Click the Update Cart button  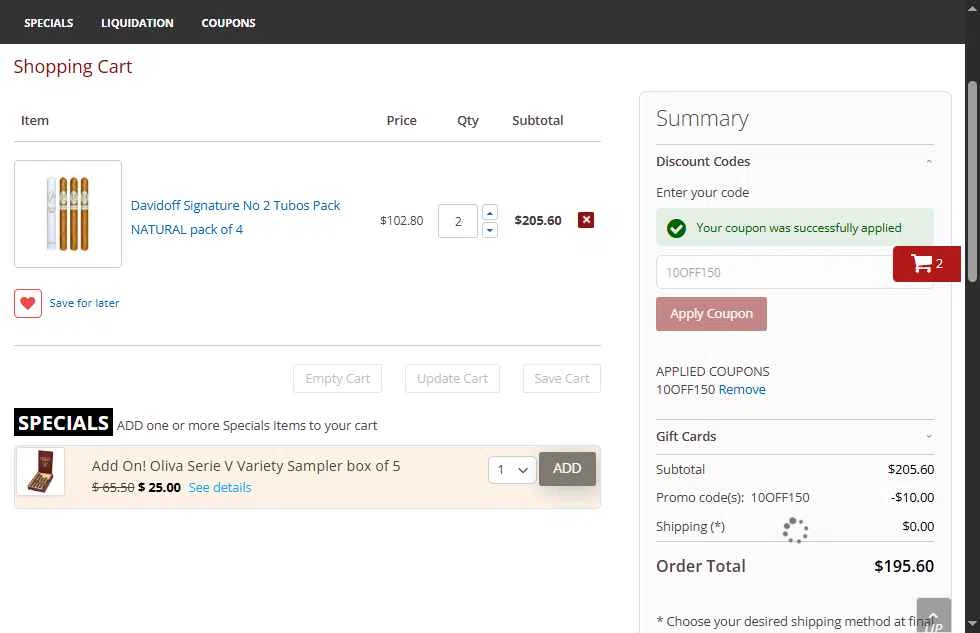452,379
